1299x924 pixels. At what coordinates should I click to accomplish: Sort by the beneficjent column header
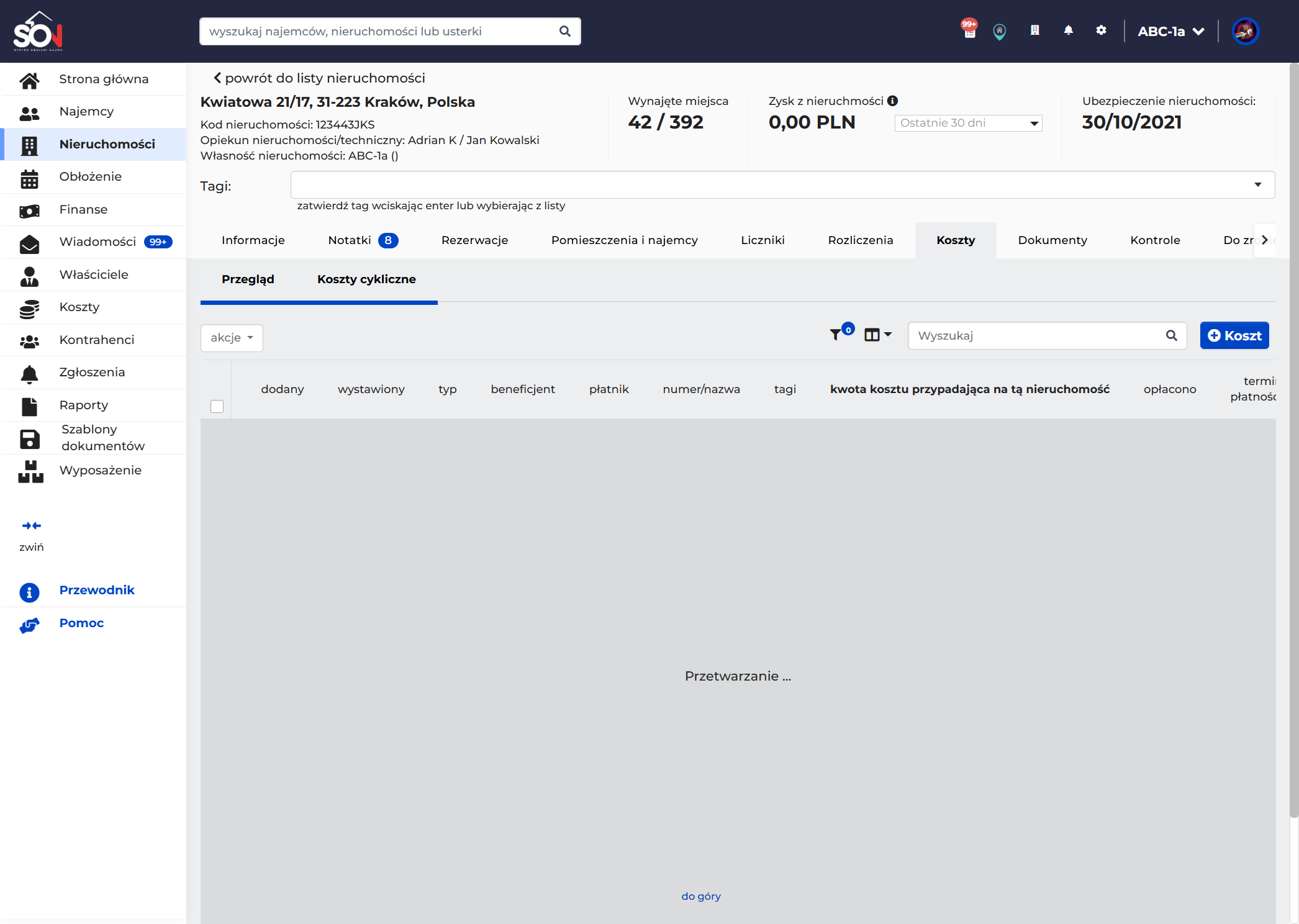tap(523, 389)
